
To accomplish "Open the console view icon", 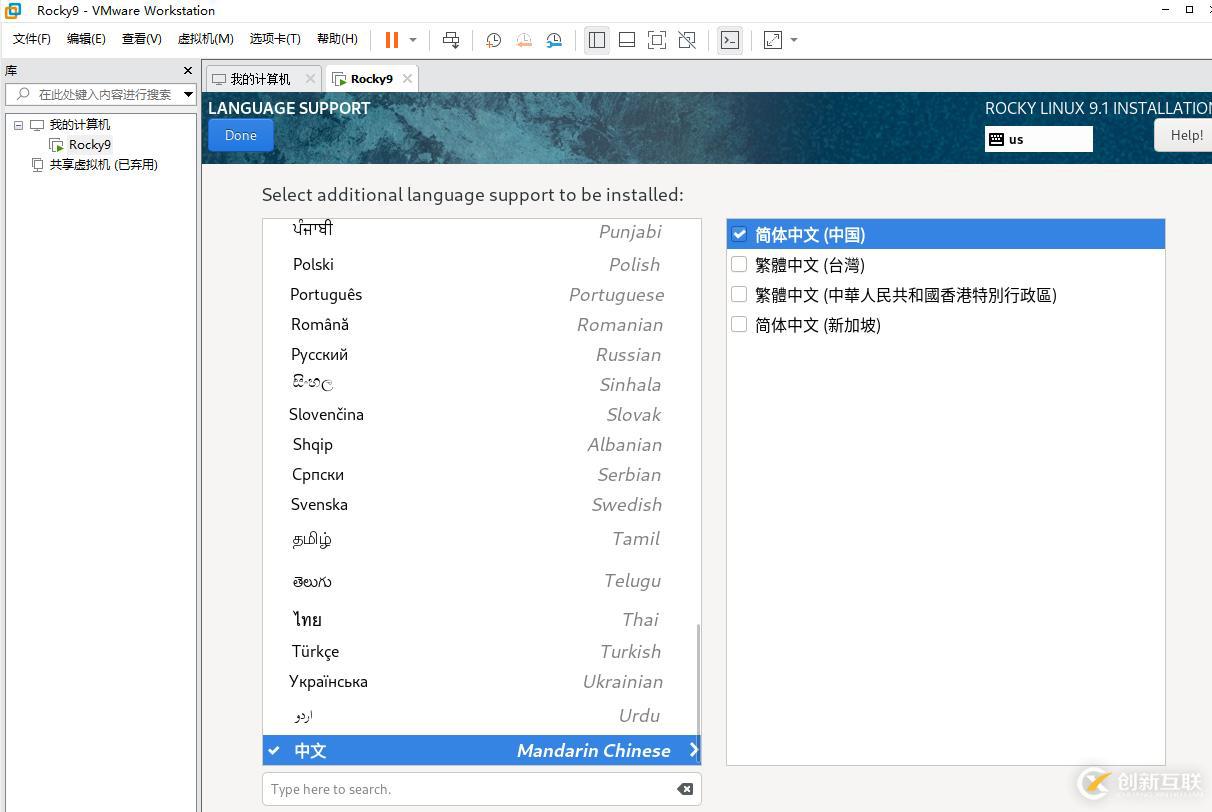I will 730,40.
